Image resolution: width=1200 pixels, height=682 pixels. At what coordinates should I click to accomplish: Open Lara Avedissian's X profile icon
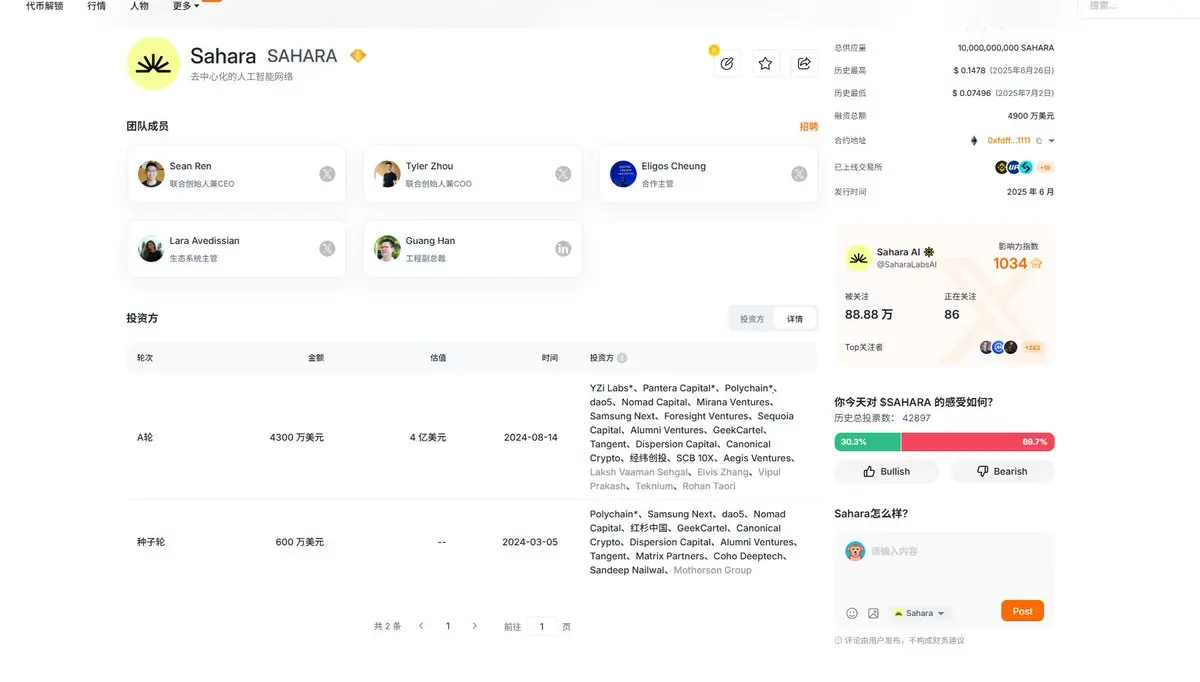327,248
